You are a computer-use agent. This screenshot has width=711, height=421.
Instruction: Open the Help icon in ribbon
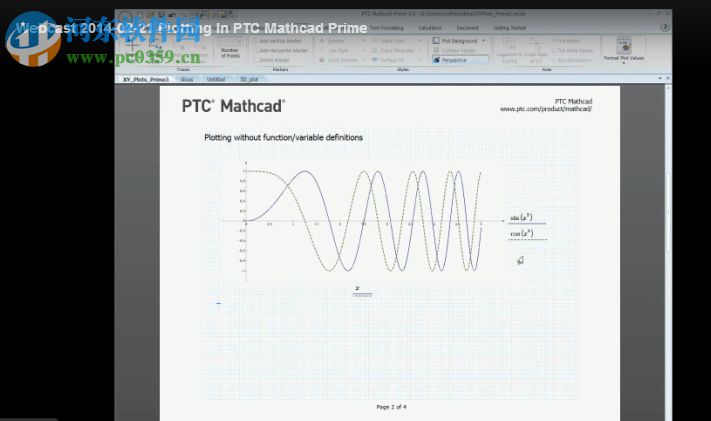tap(665, 27)
